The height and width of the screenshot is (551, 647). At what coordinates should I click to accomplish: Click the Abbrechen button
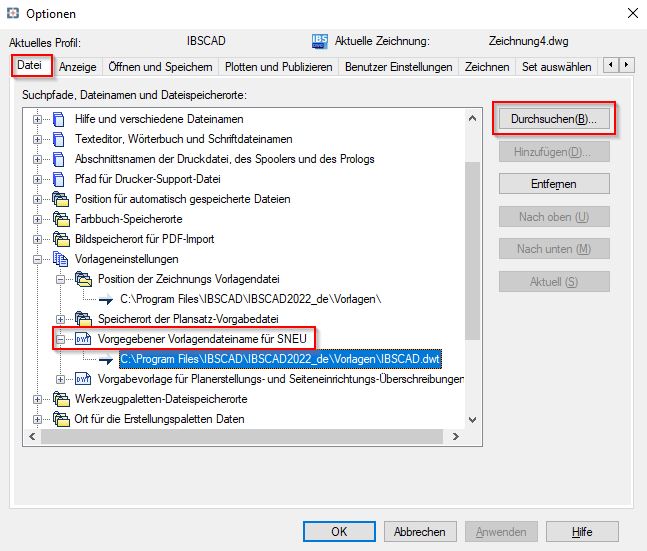pos(420,531)
